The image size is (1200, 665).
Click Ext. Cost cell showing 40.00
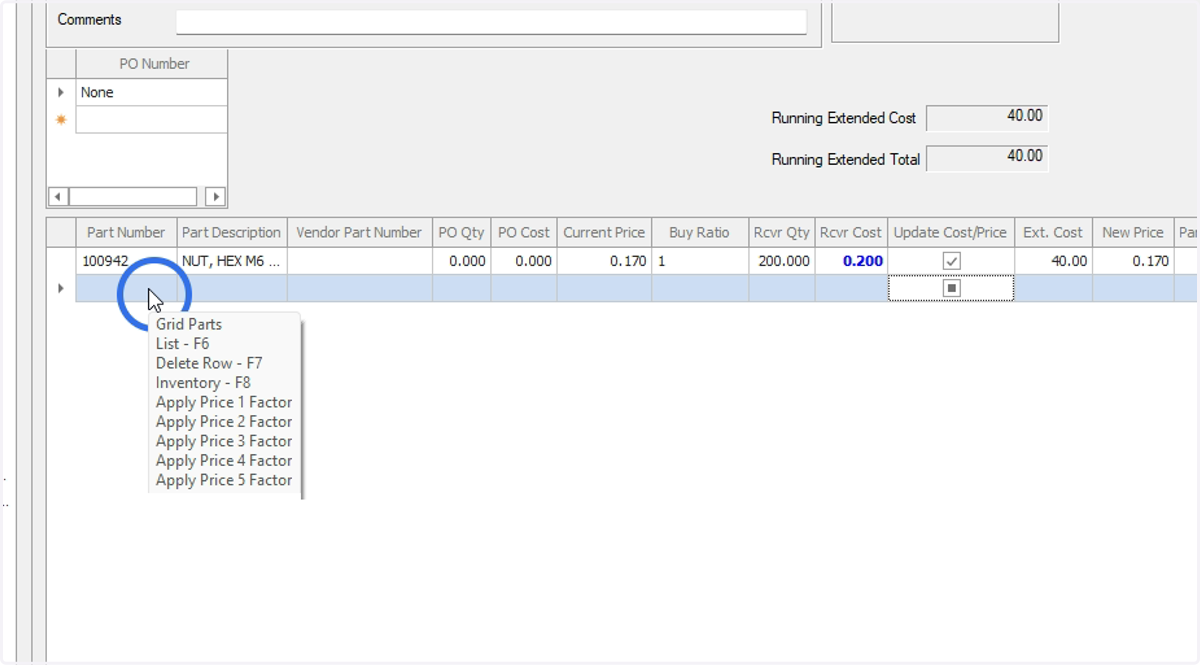click(x=1053, y=261)
